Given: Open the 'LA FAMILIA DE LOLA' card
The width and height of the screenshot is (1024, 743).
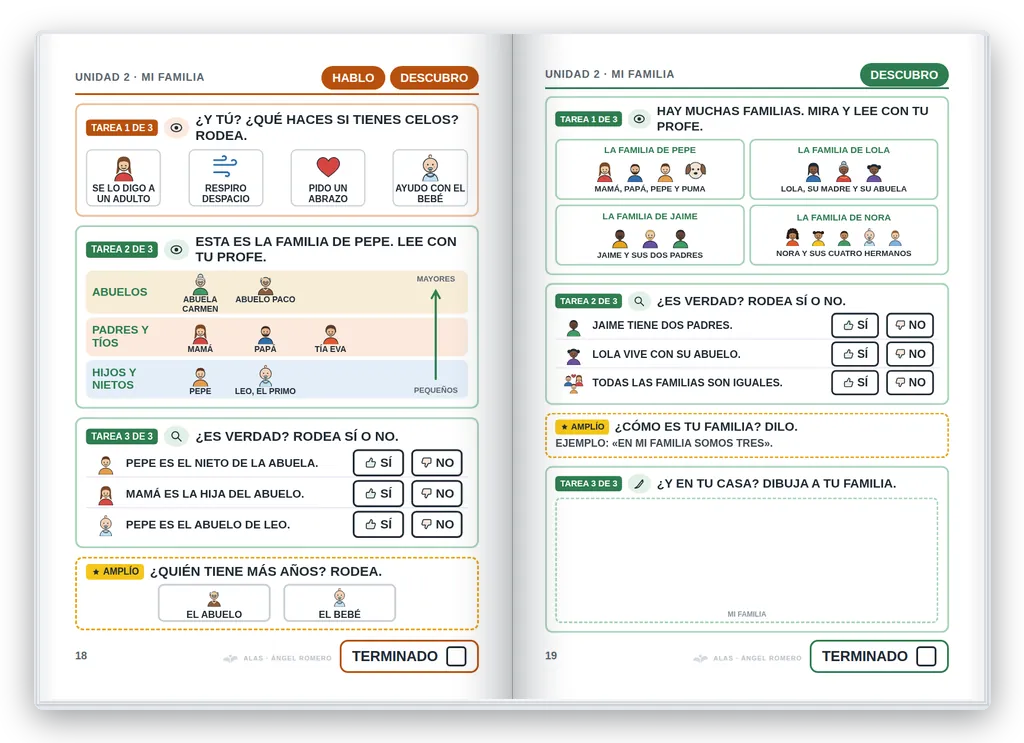Looking at the screenshot, I should point(844,169).
